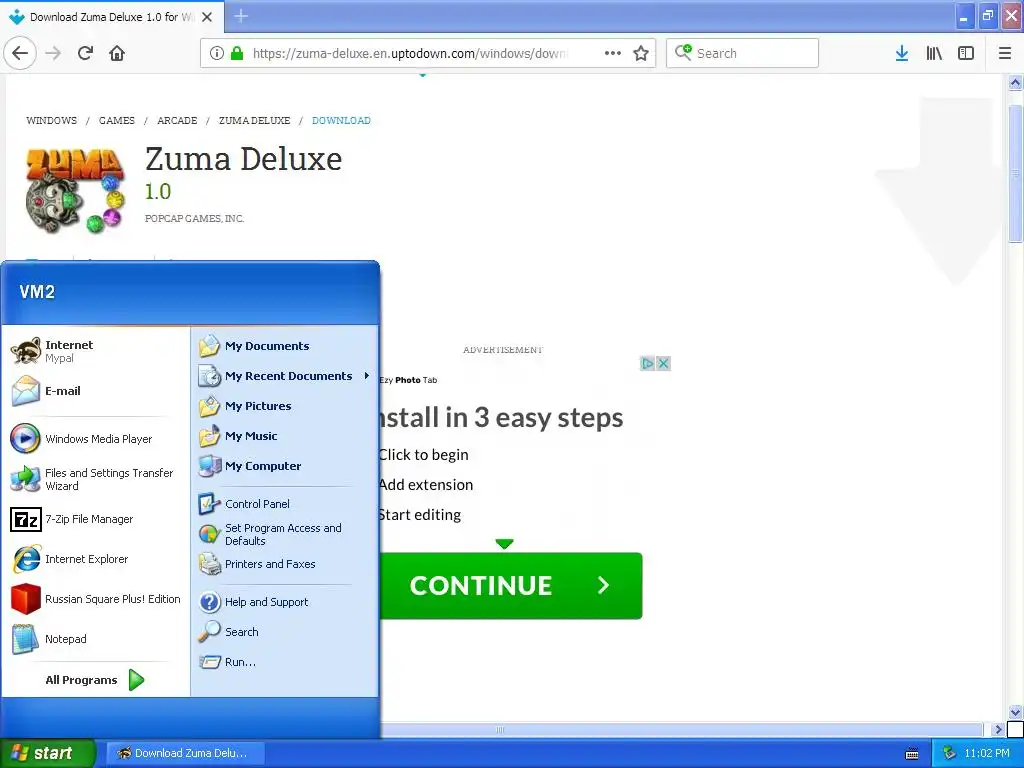1024x768 pixels.
Task: Open the Library icon in toolbar
Action: (x=934, y=53)
